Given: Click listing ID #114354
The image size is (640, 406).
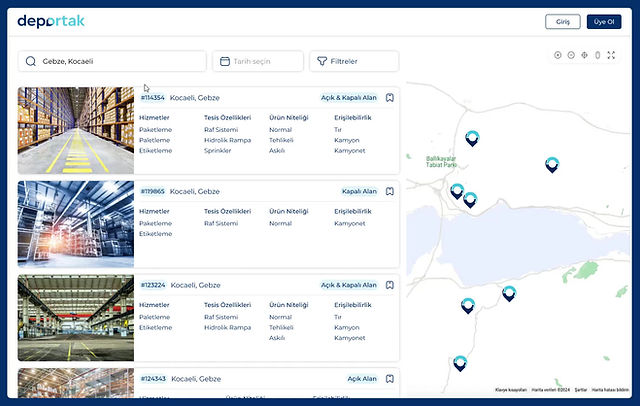Looking at the screenshot, I should tap(152, 98).
